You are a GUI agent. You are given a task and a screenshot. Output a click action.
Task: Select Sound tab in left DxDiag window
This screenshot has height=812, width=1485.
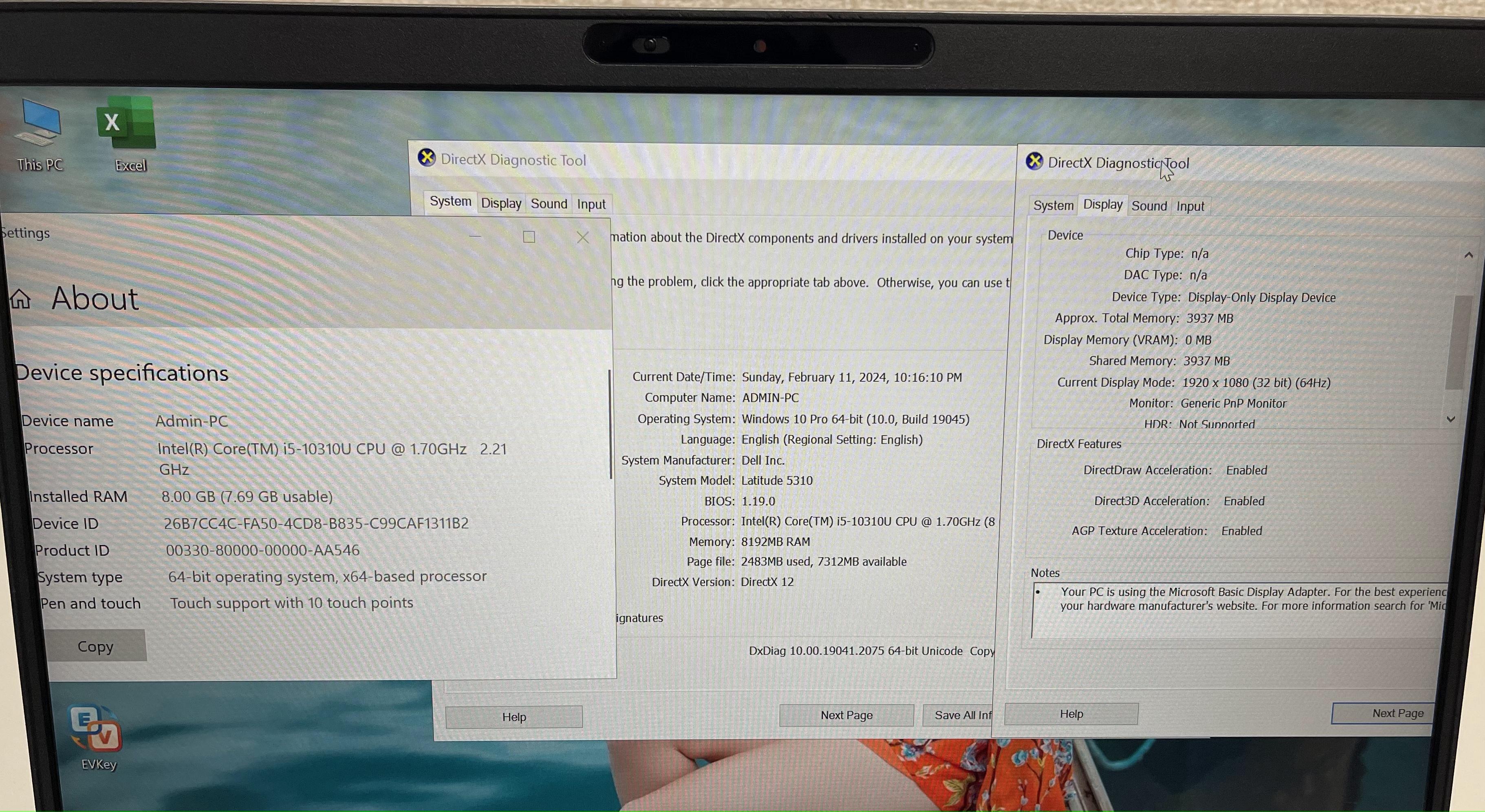pyautogui.click(x=549, y=203)
